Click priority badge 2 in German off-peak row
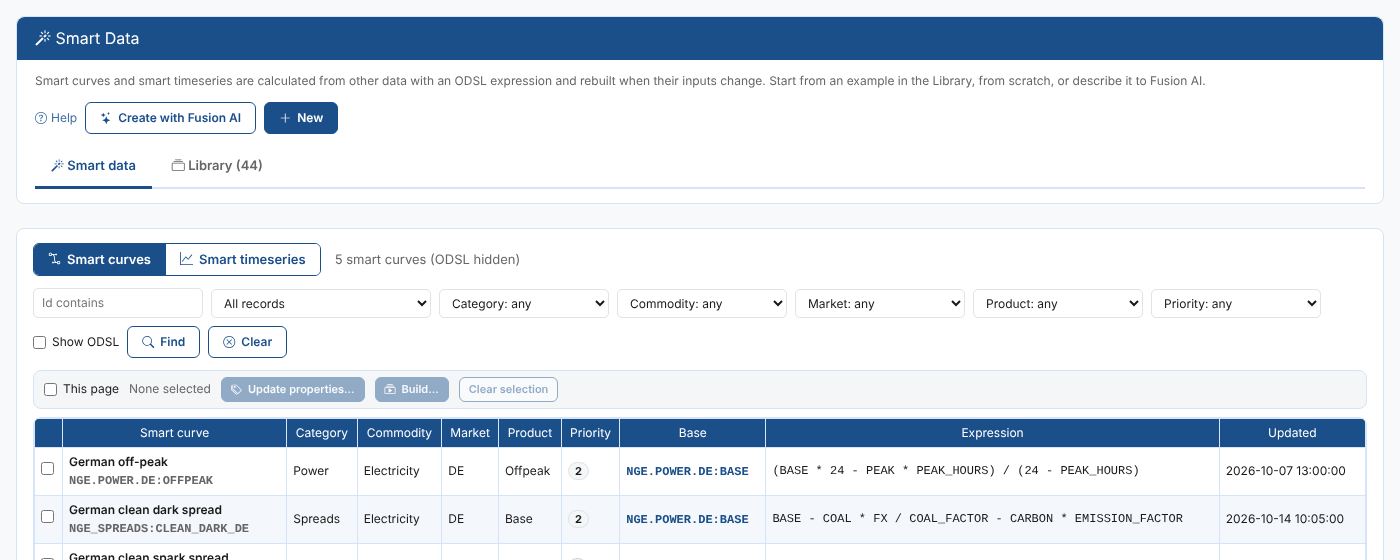 (578, 471)
